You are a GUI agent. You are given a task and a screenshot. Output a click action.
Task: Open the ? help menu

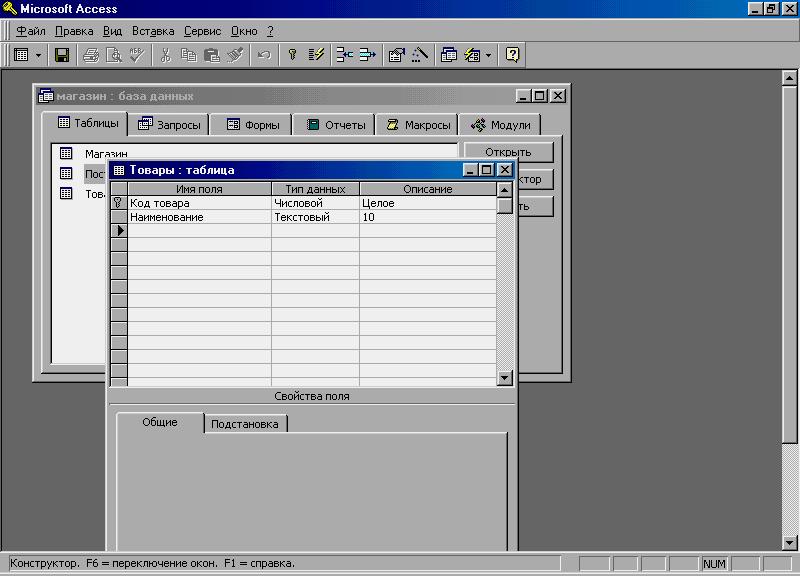click(270, 31)
